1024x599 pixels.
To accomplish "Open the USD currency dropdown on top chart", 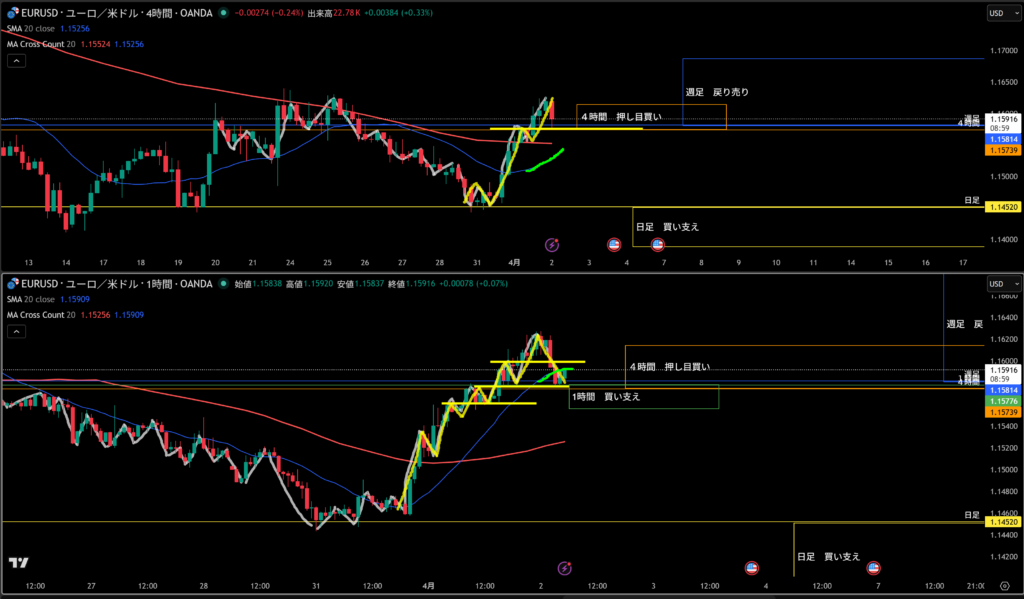I will click(x=1000, y=13).
